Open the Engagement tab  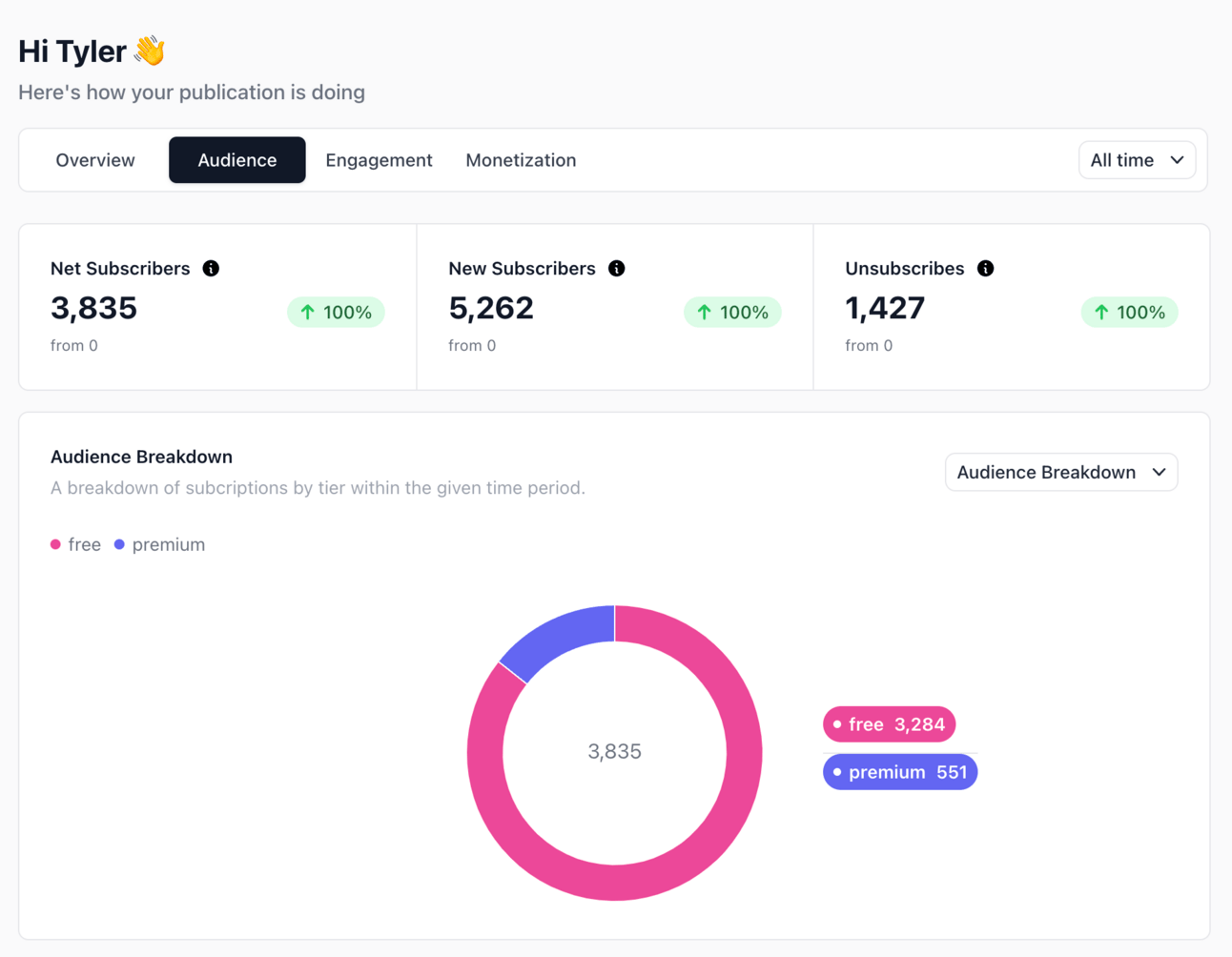pyautogui.click(x=379, y=160)
